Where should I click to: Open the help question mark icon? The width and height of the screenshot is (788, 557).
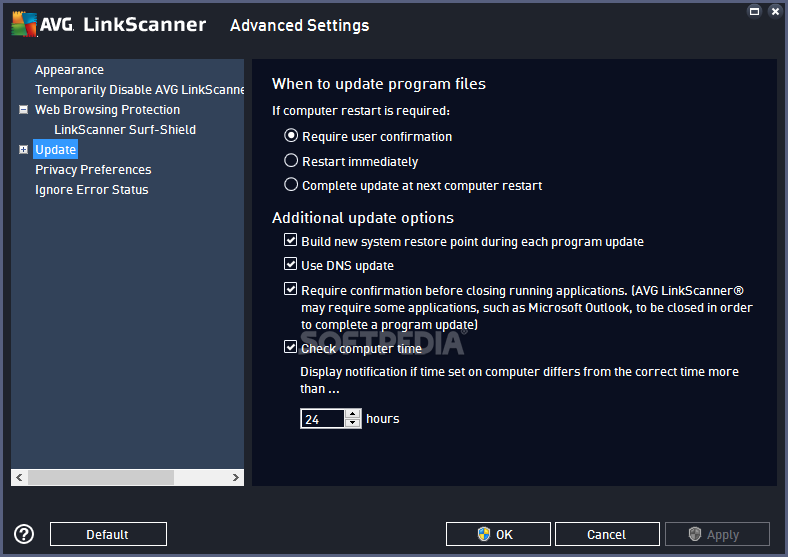click(24, 534)
